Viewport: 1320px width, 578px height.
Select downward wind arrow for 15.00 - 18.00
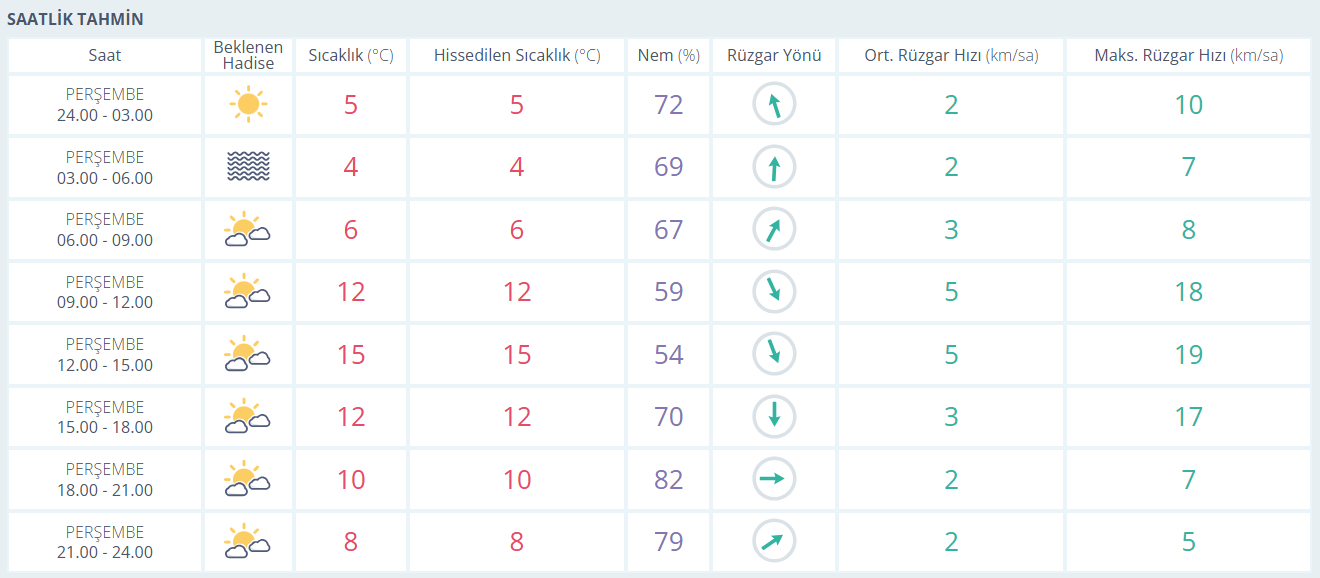[x=773, y=416]
